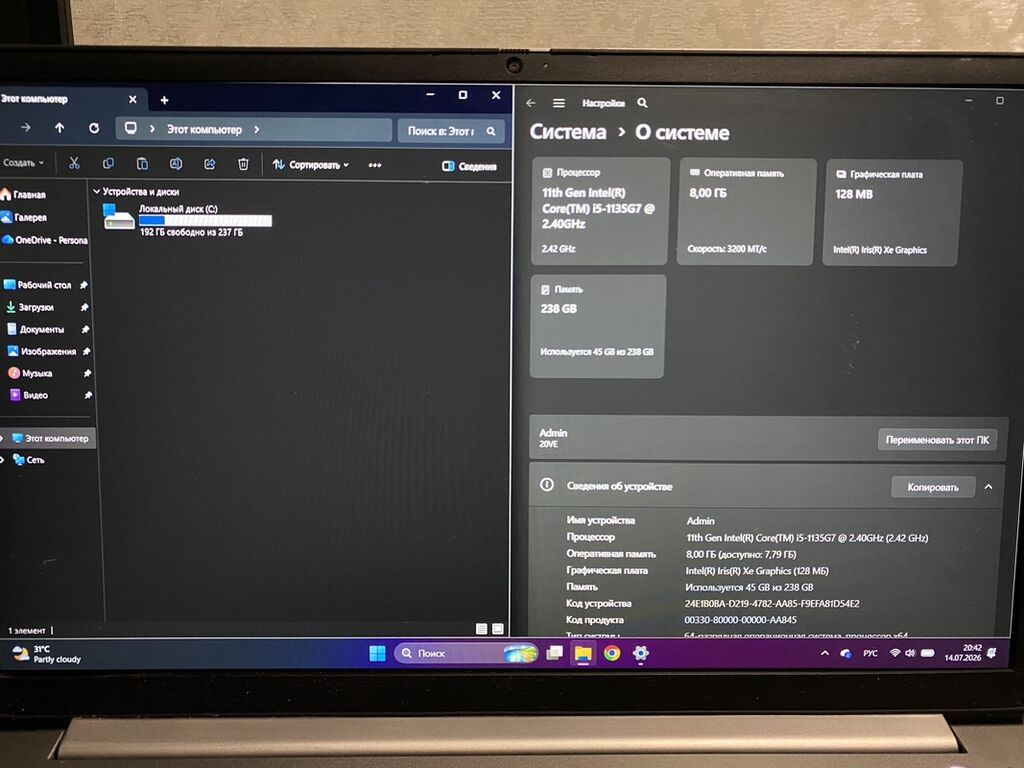Open Chrome from the taskbar
The width and height of the screenshot is (1024, 768).
pyautogui.click(x=612, y=653)
